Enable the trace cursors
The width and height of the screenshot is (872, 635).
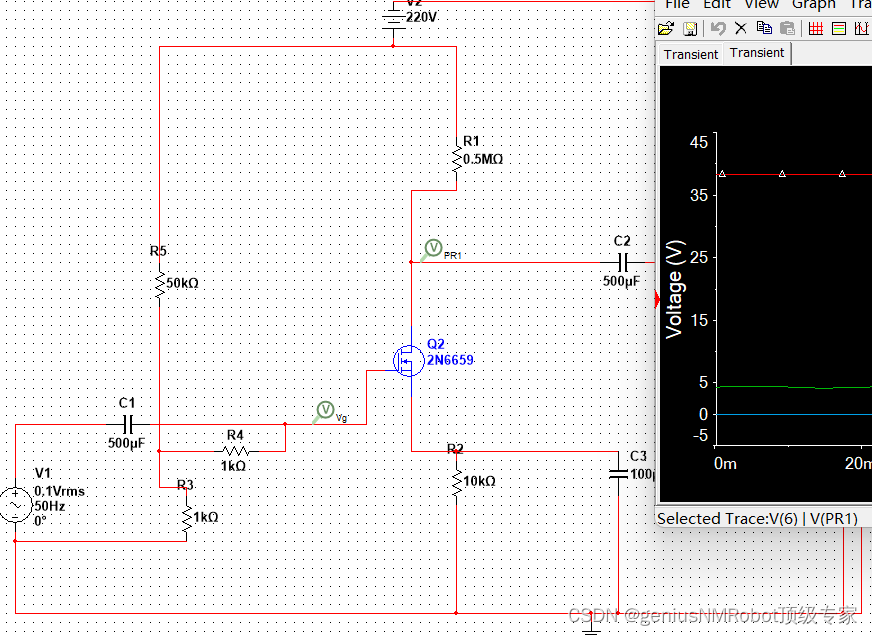tap(863, 28)
